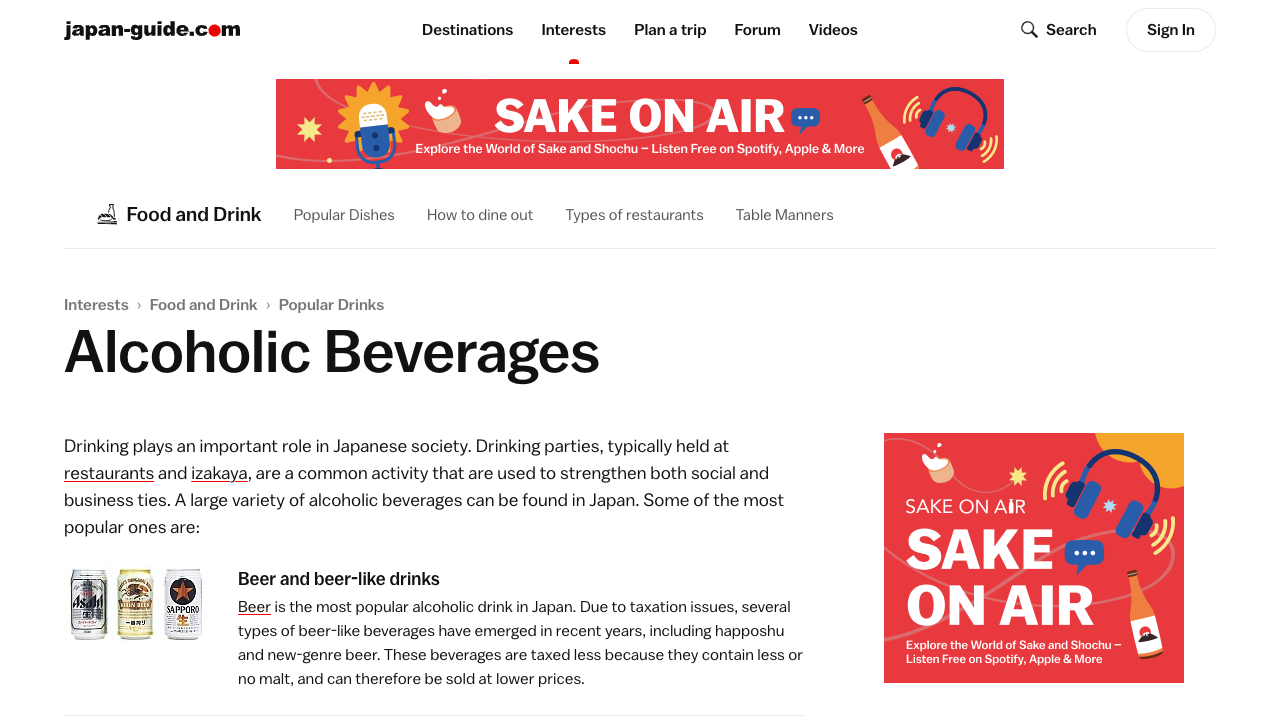
Task: Click the japan-guide.com logo
Action: [152, 30]
